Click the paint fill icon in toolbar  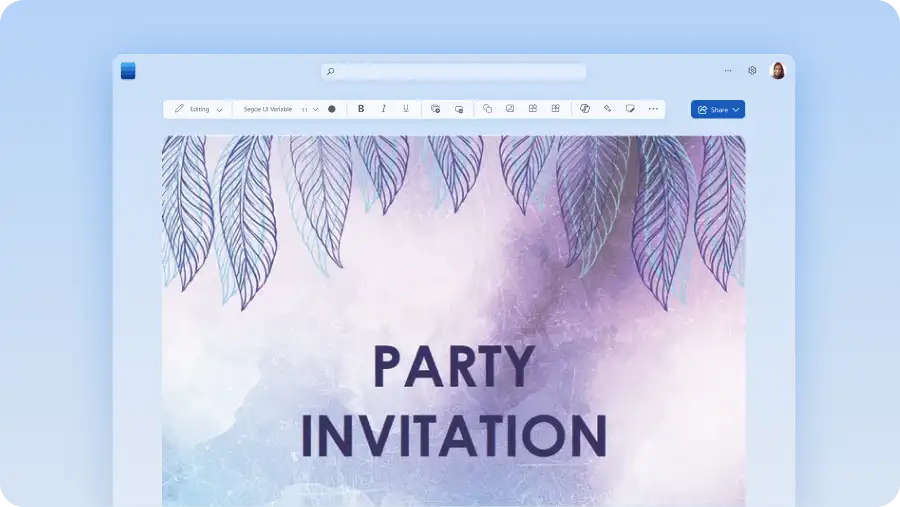(607, 109)
